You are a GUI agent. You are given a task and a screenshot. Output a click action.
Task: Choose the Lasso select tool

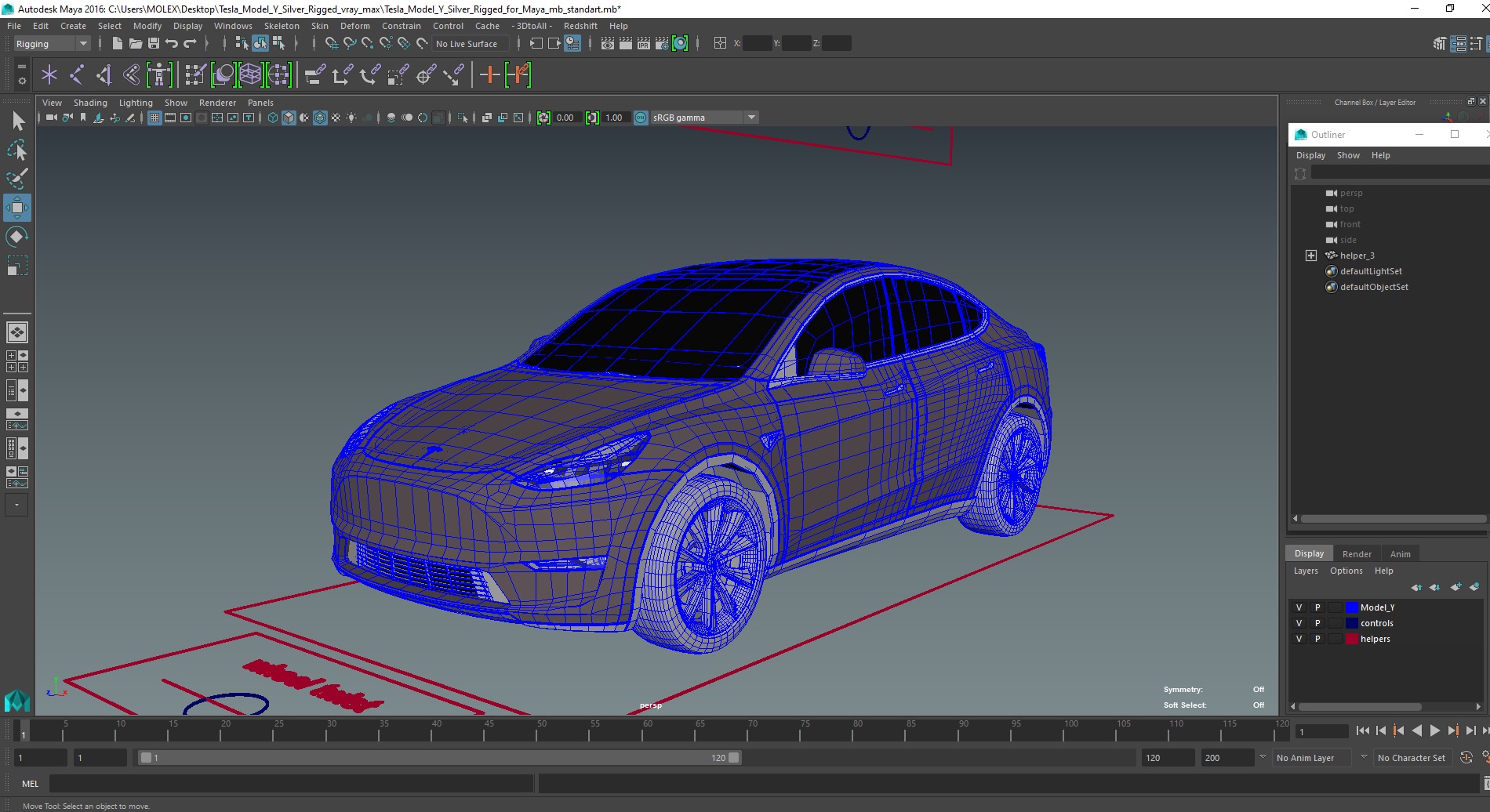17,150
